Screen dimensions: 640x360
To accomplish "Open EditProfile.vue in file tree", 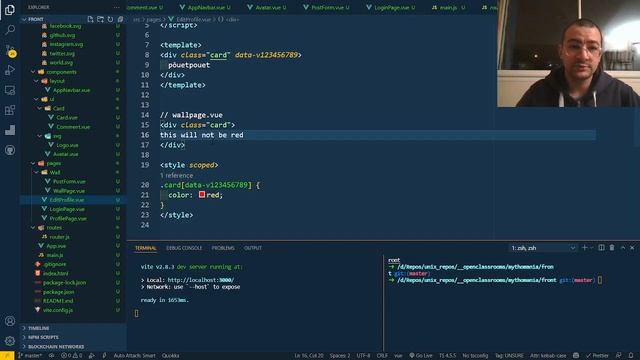I will coord(67,200).
